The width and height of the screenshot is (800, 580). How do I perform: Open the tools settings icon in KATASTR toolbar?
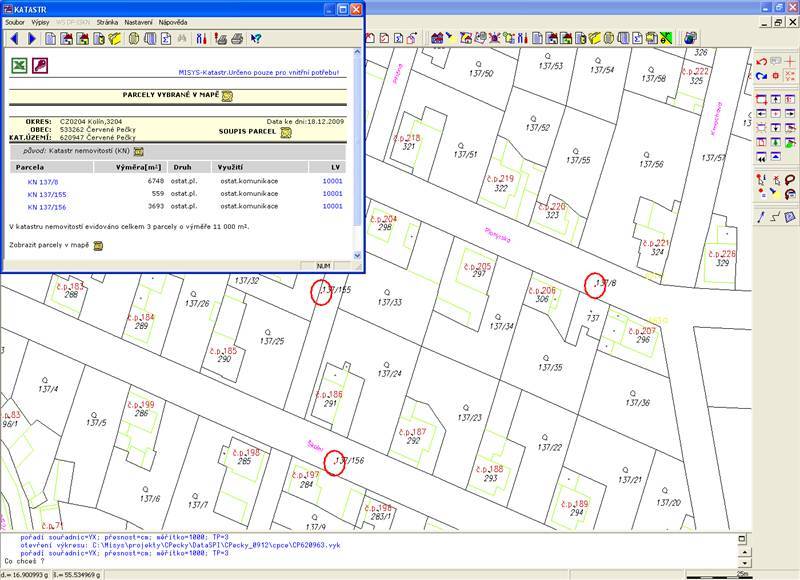coord(202,39)
